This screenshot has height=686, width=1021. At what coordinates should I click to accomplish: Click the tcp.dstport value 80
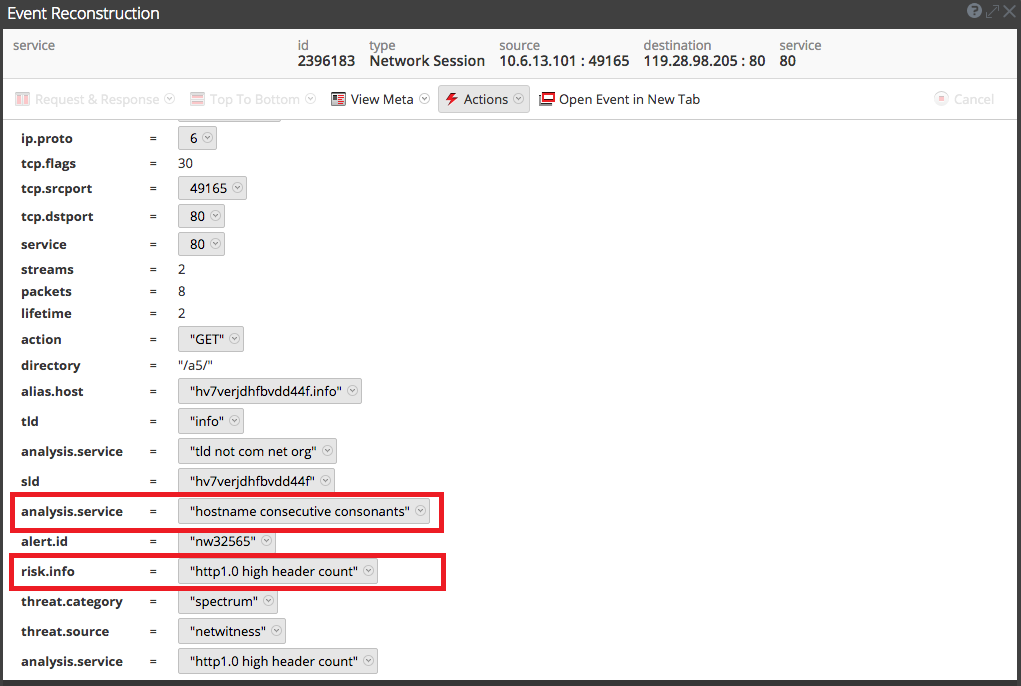pyautogui.click(x=197, y=216)
